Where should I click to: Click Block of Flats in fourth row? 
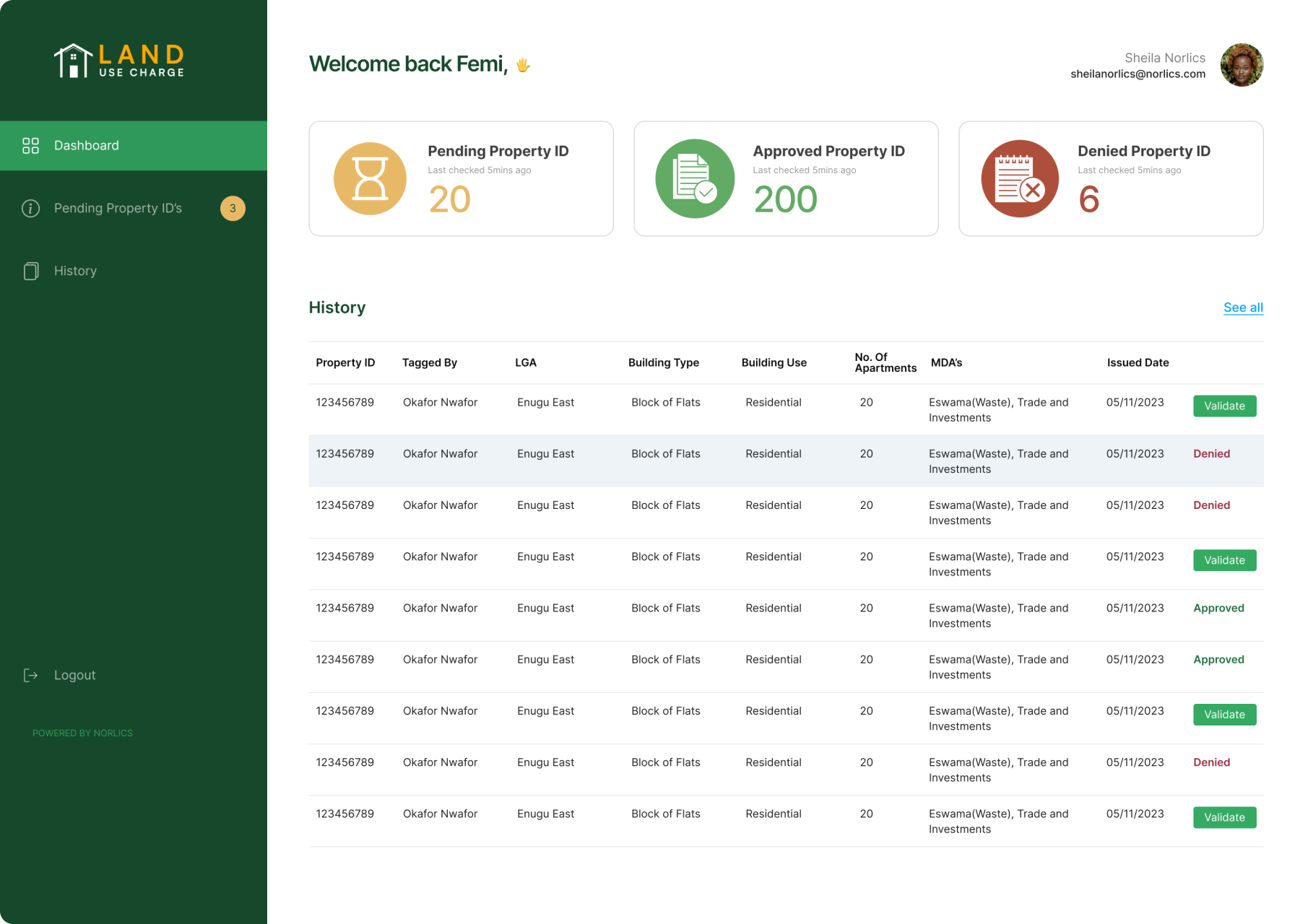tap(665, 557)
